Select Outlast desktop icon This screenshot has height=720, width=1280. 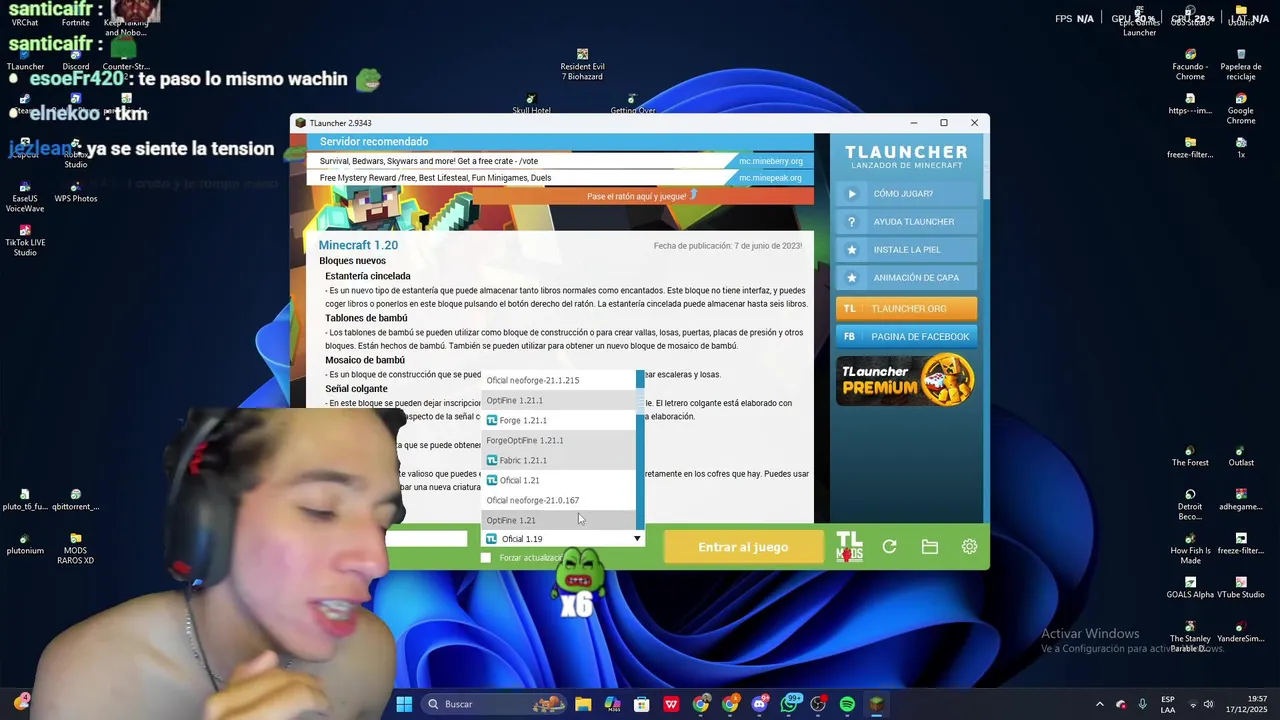coord(1241,456)
